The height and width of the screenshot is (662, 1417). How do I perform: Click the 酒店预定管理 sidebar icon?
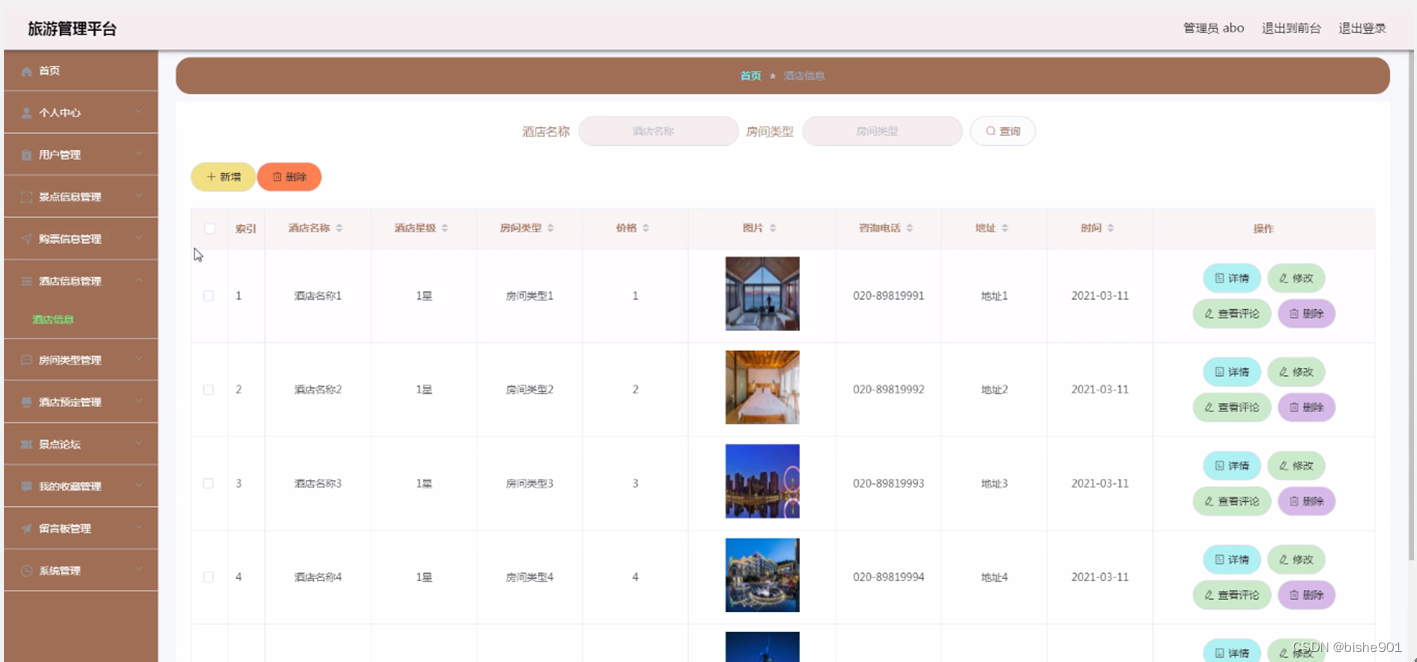[27, 402]
